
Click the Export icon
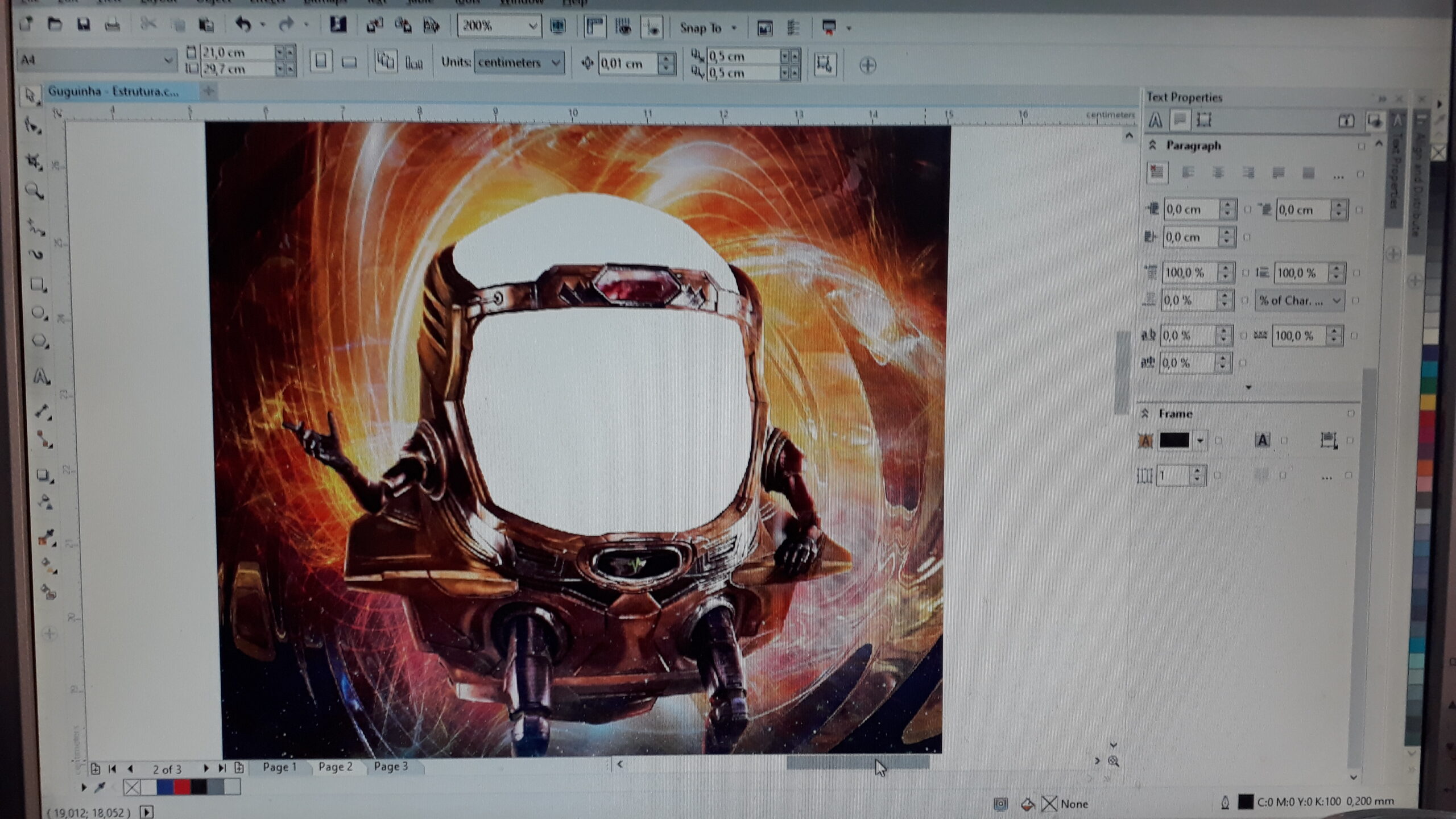(x=403, y=26)
